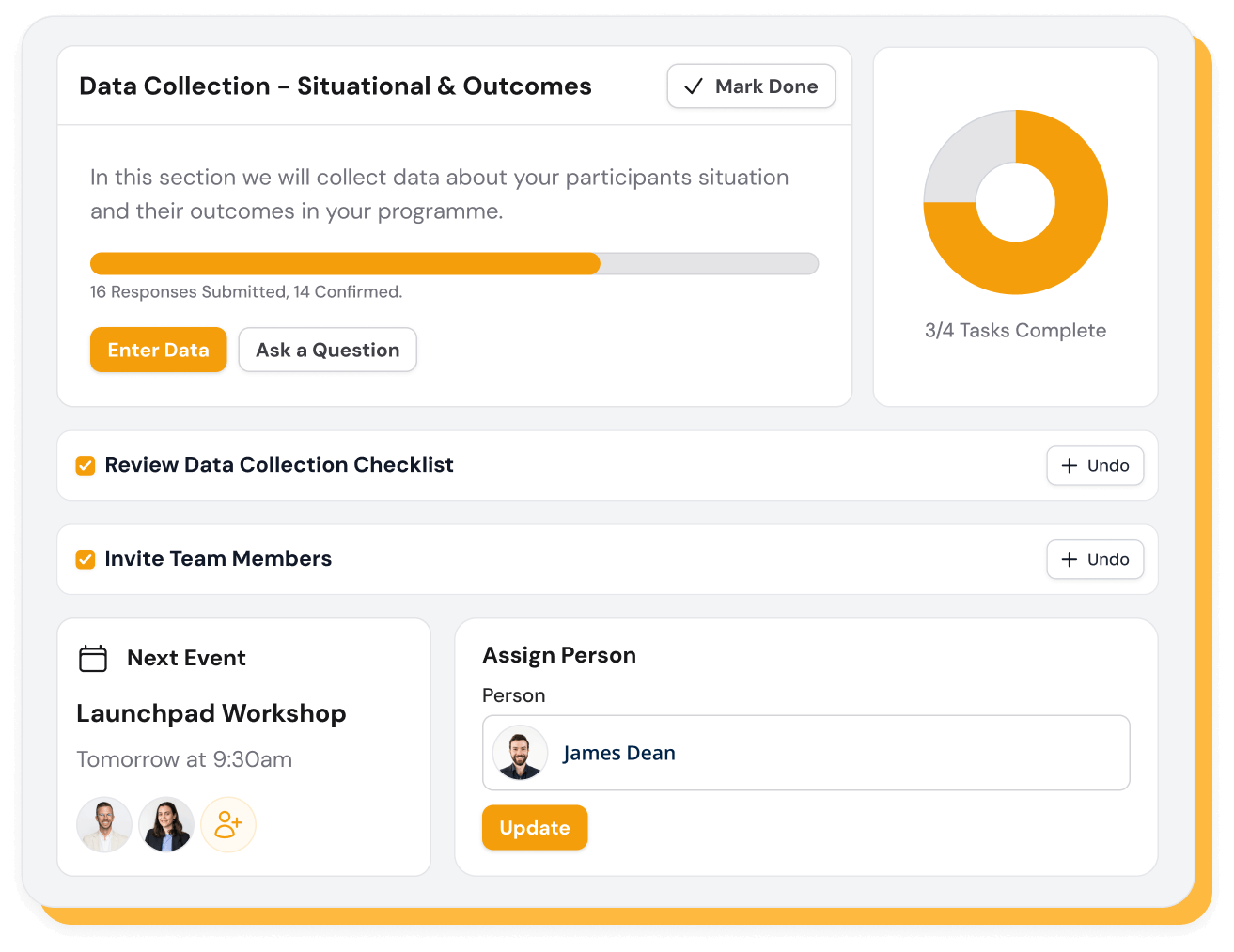Click Ask a Question
Screen dimensions: 1234x952
pyautogui.click(x=327, y=350)
